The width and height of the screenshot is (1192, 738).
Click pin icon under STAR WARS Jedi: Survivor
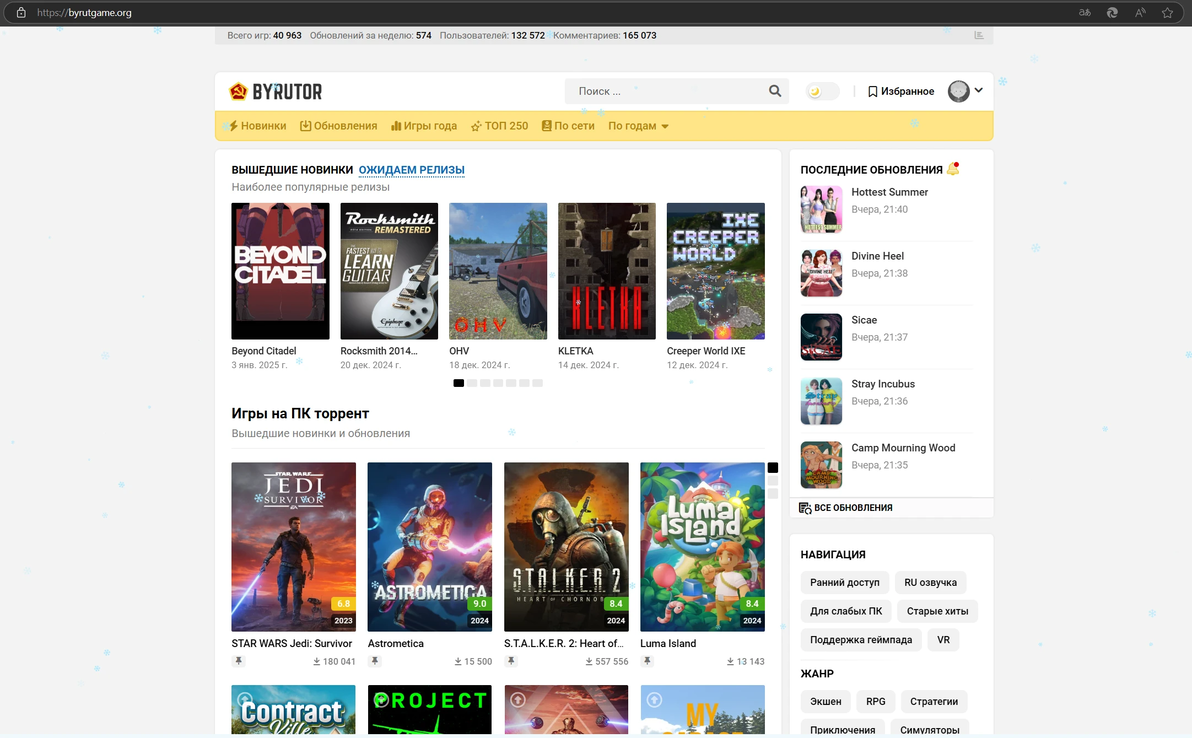point(239,661)
